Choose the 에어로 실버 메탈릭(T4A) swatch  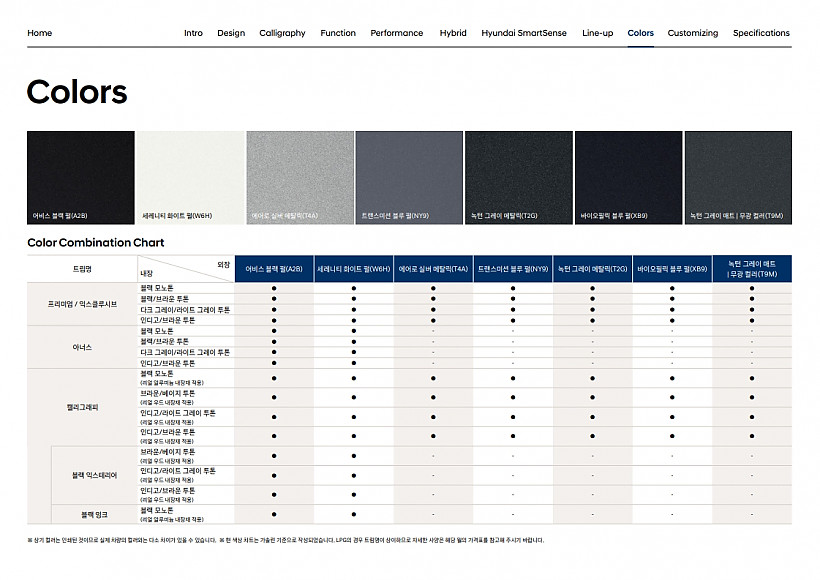[300, 178]
